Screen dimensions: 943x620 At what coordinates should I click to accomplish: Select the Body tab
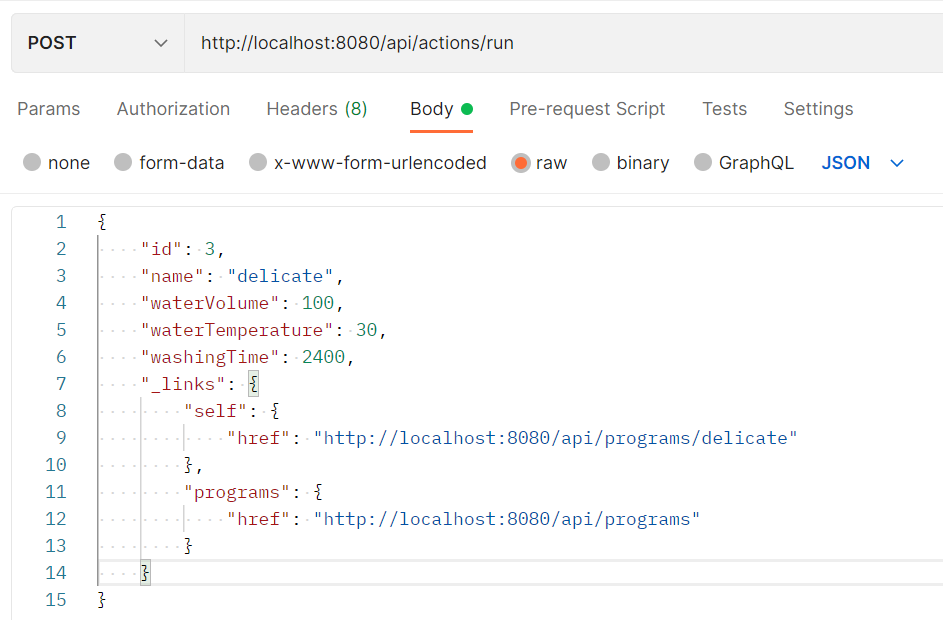click(432, 108)
